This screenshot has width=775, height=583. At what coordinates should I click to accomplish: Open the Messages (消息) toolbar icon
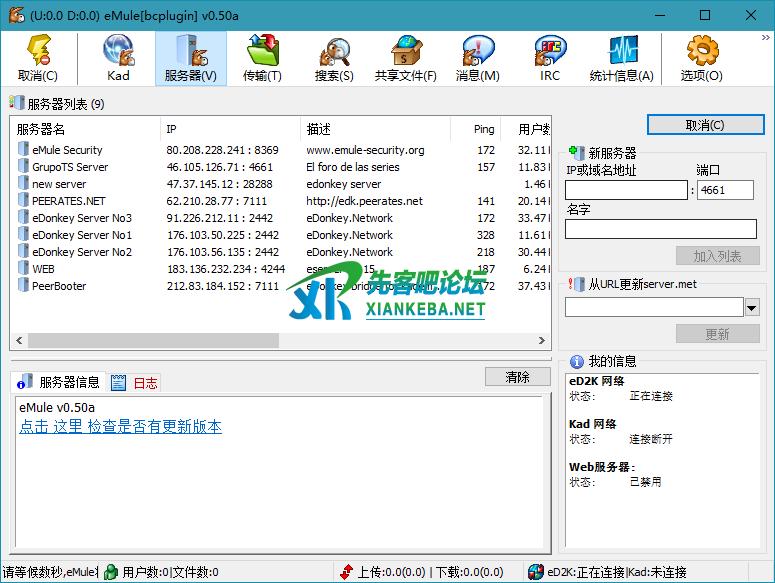477,58
